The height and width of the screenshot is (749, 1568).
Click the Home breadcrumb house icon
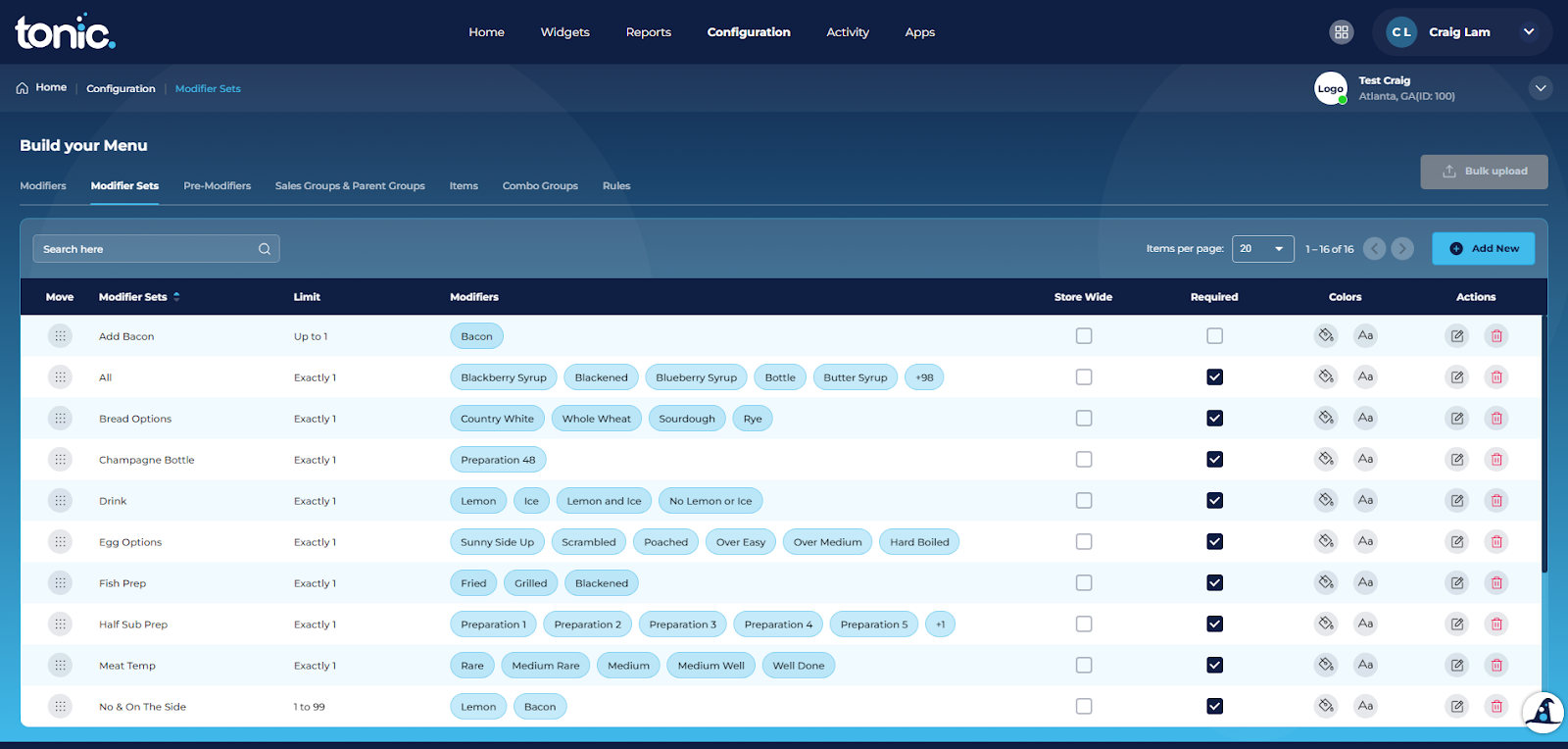click(x=22, y=88)
